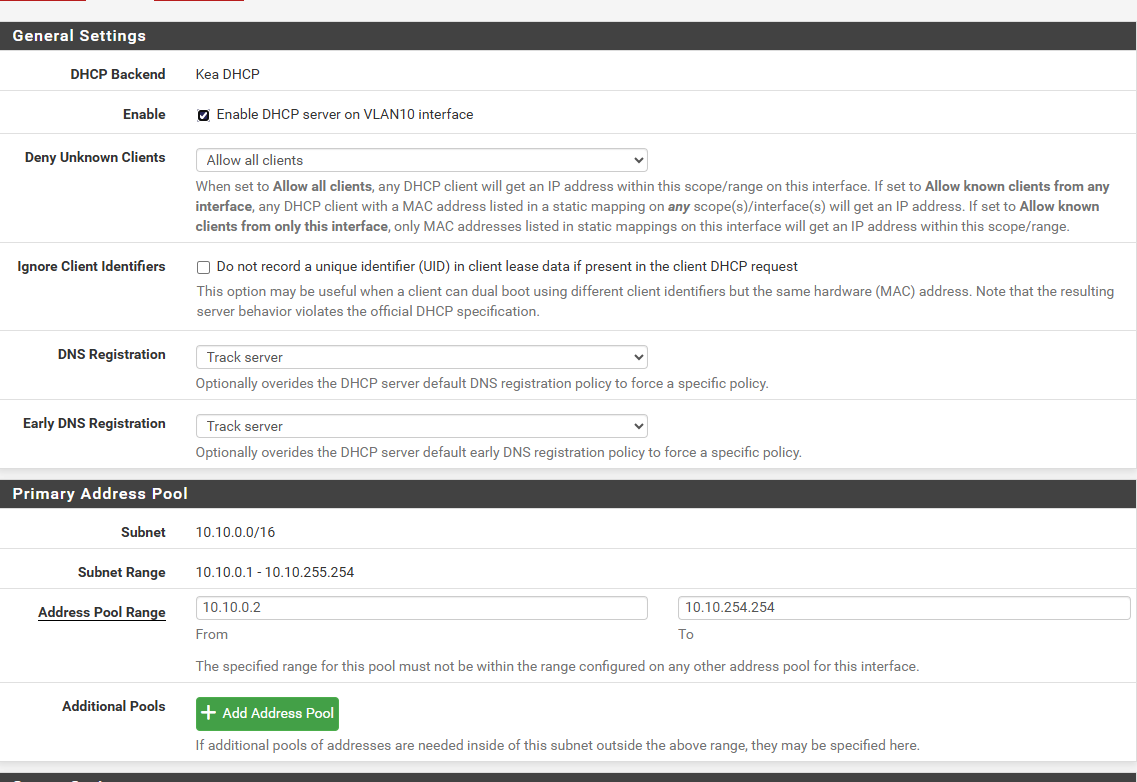Open the Deny Unknown Clients dropdown

click(420, 160)
